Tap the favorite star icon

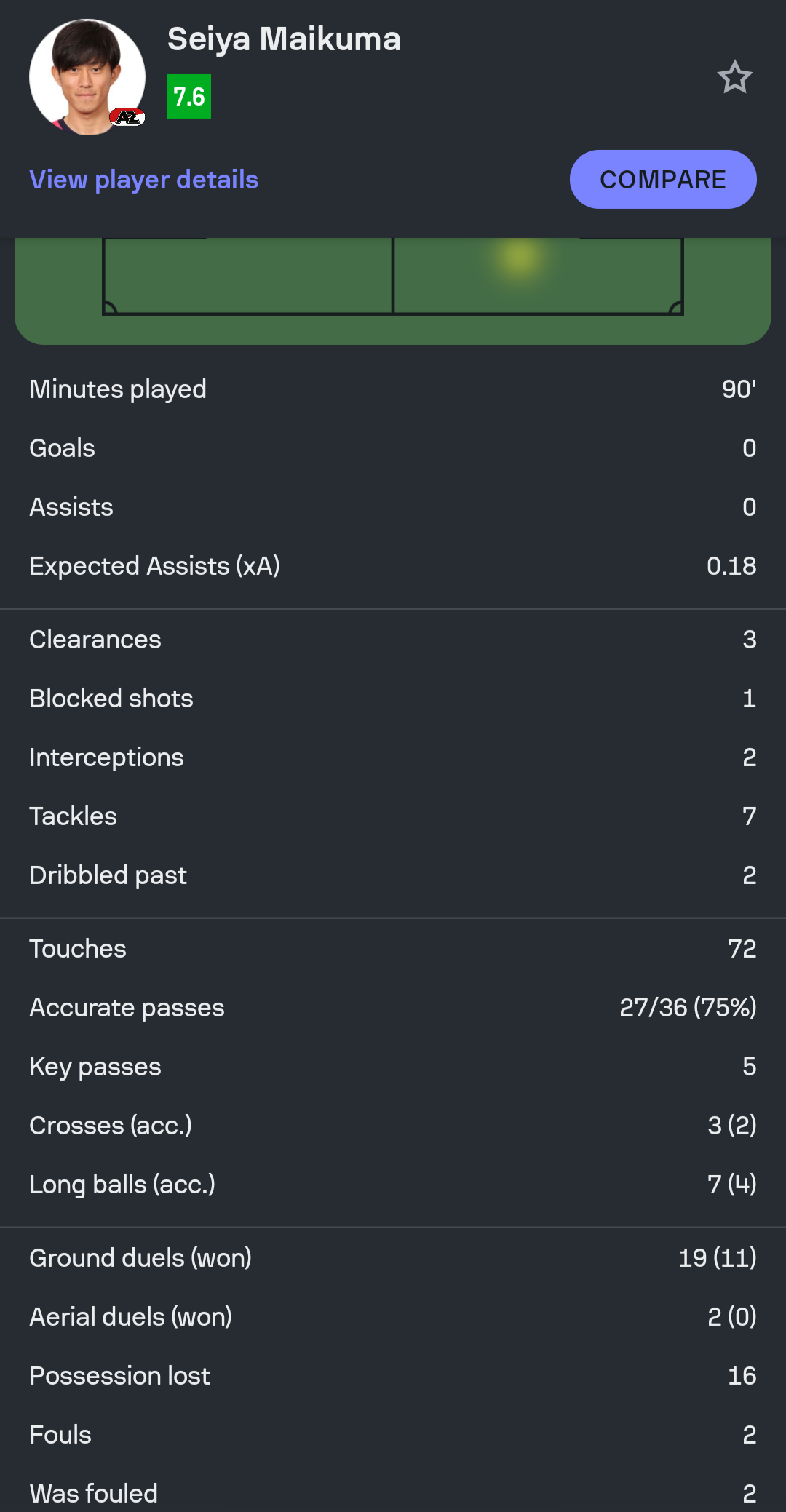click(734, 77)
